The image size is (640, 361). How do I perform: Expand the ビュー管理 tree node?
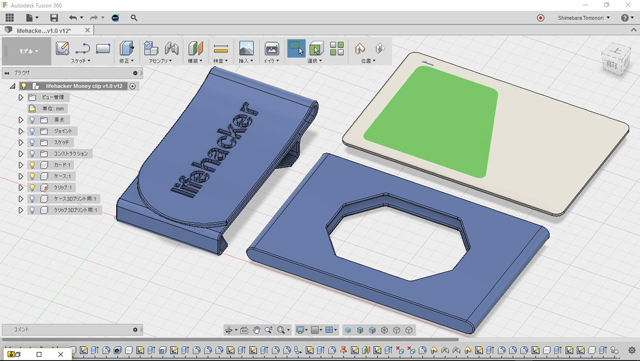[21, 97]
